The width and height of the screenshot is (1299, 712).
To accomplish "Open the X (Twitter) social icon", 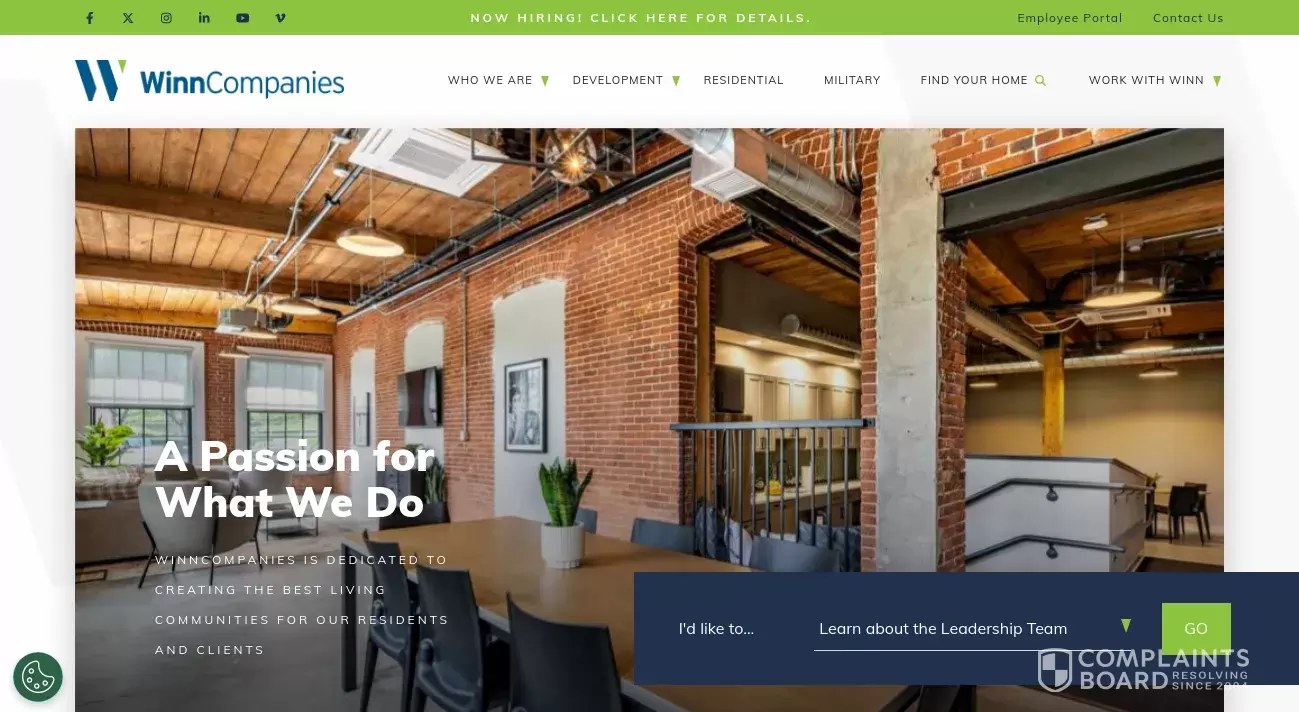I will [128, 18].
